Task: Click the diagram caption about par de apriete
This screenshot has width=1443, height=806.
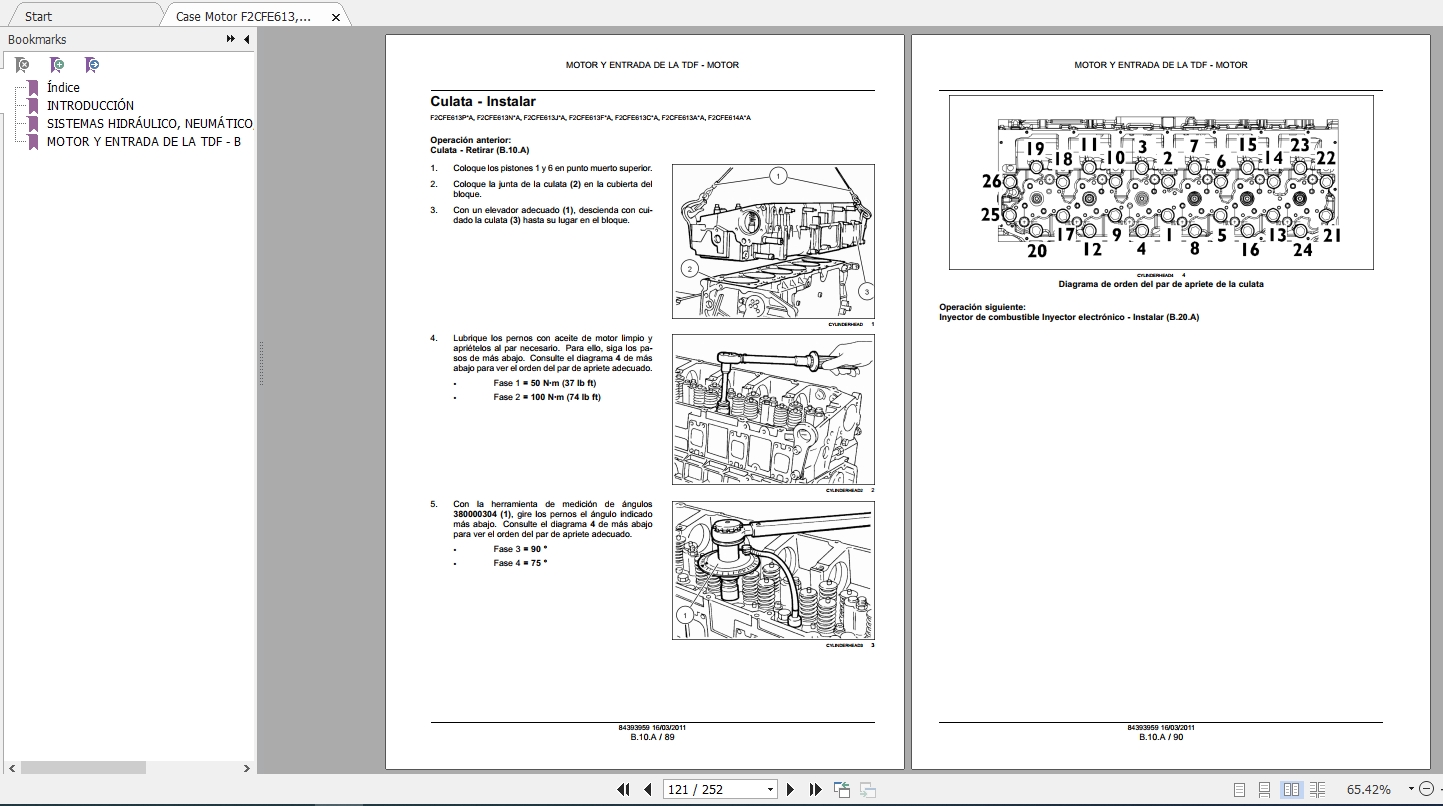Action: point(1161,284)
